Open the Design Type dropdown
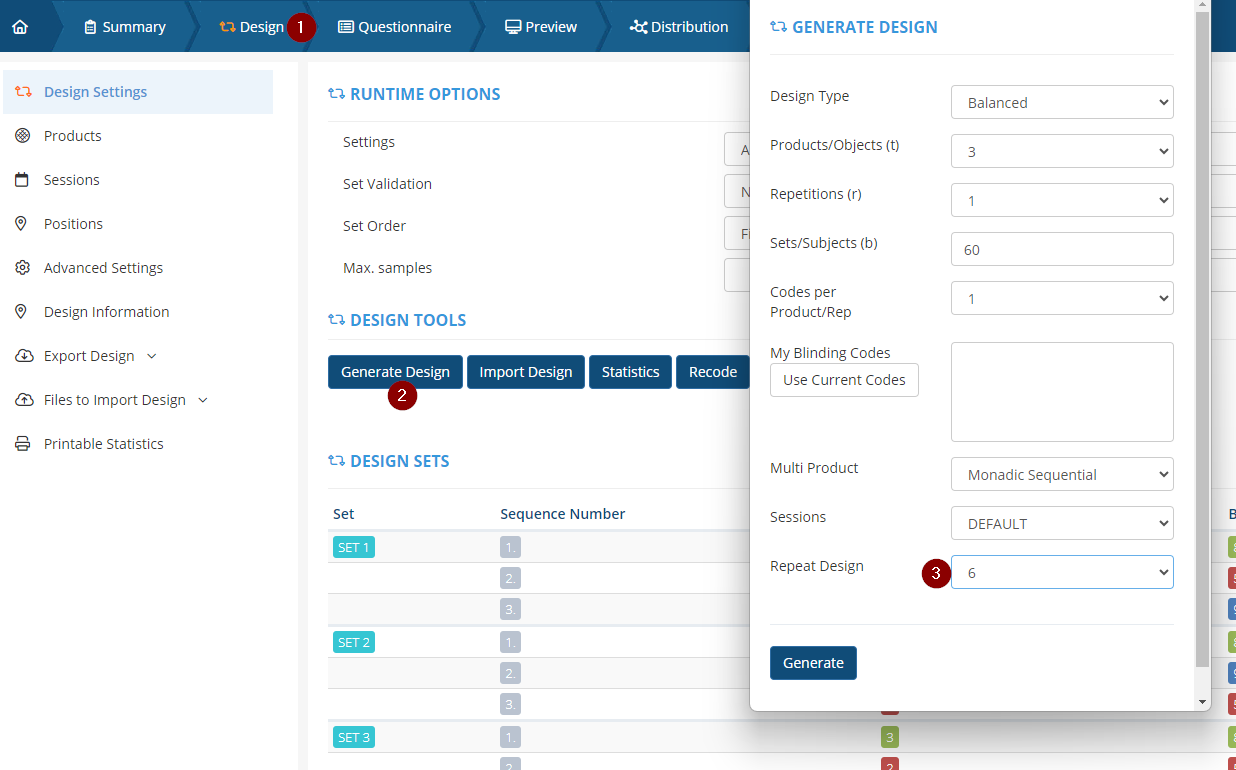Image resolution: width=1236 pixels, height=770 pixels. pos(1061,102)
